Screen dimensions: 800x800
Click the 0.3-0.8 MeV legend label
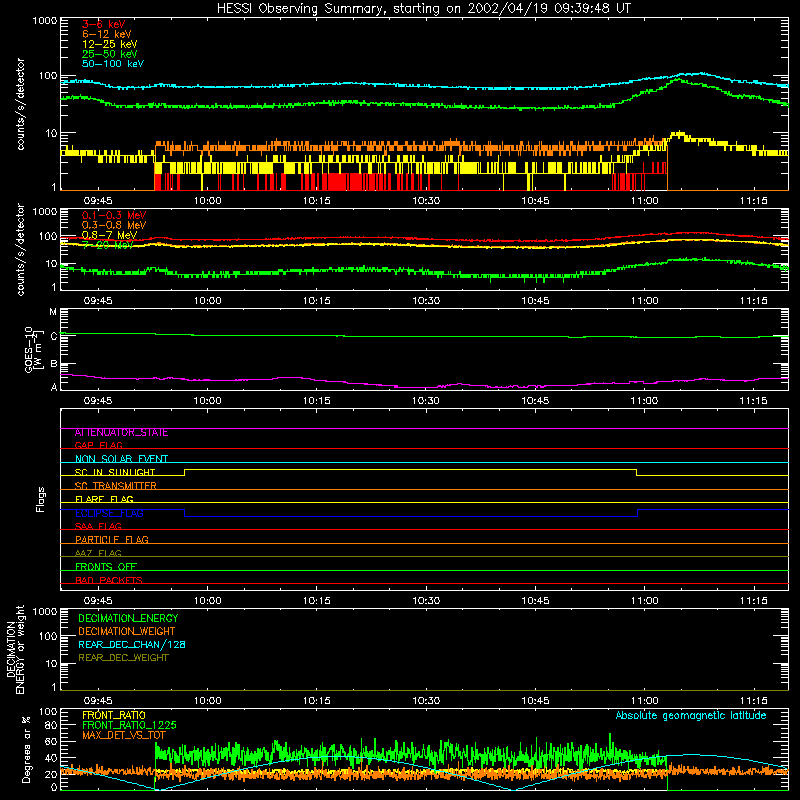(x=114, y=225)
